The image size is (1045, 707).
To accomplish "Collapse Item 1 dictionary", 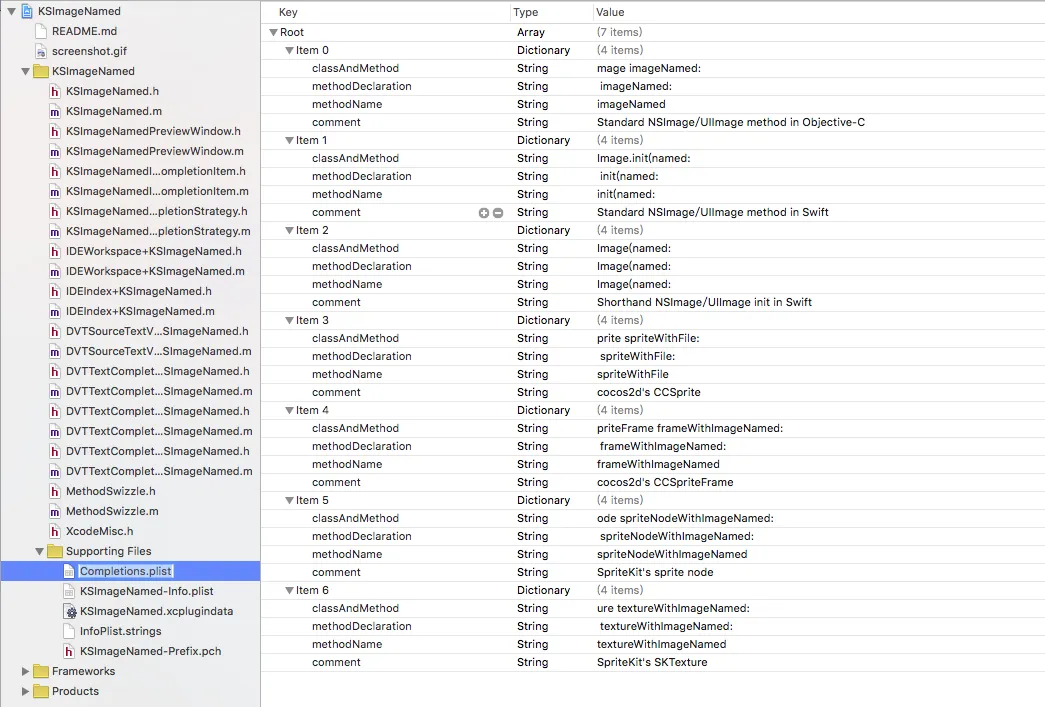I will pyautogui.click(x=289, y=140).
